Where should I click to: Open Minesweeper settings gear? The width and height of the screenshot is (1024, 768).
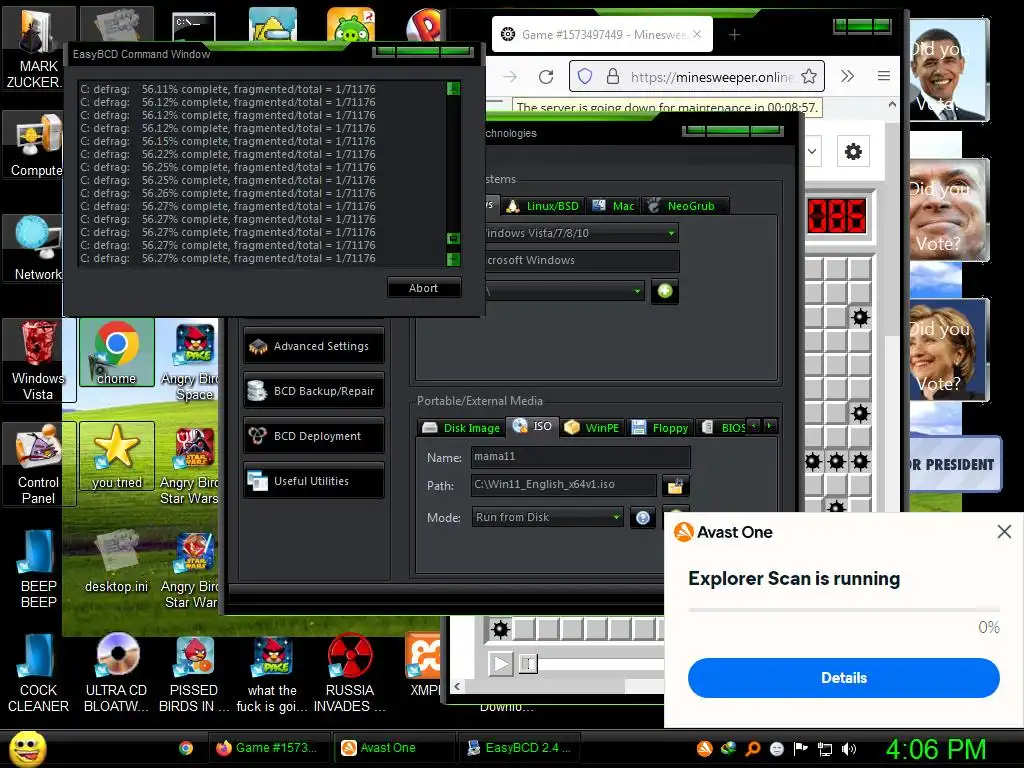[x=853, y=152]
